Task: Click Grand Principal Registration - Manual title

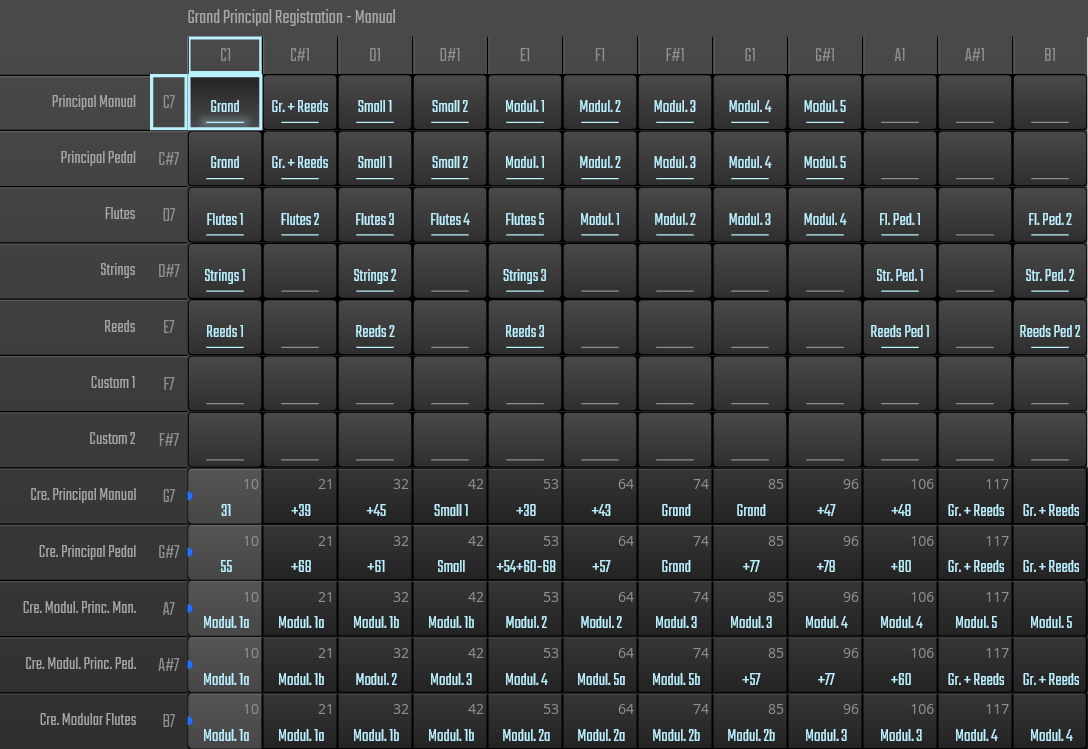Action: tap(291, 17)
